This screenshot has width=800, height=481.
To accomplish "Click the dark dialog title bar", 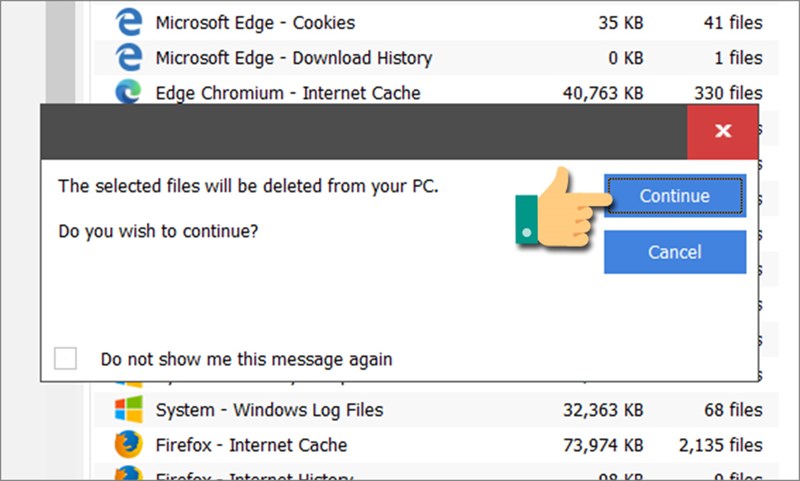I will click(360, 131).
